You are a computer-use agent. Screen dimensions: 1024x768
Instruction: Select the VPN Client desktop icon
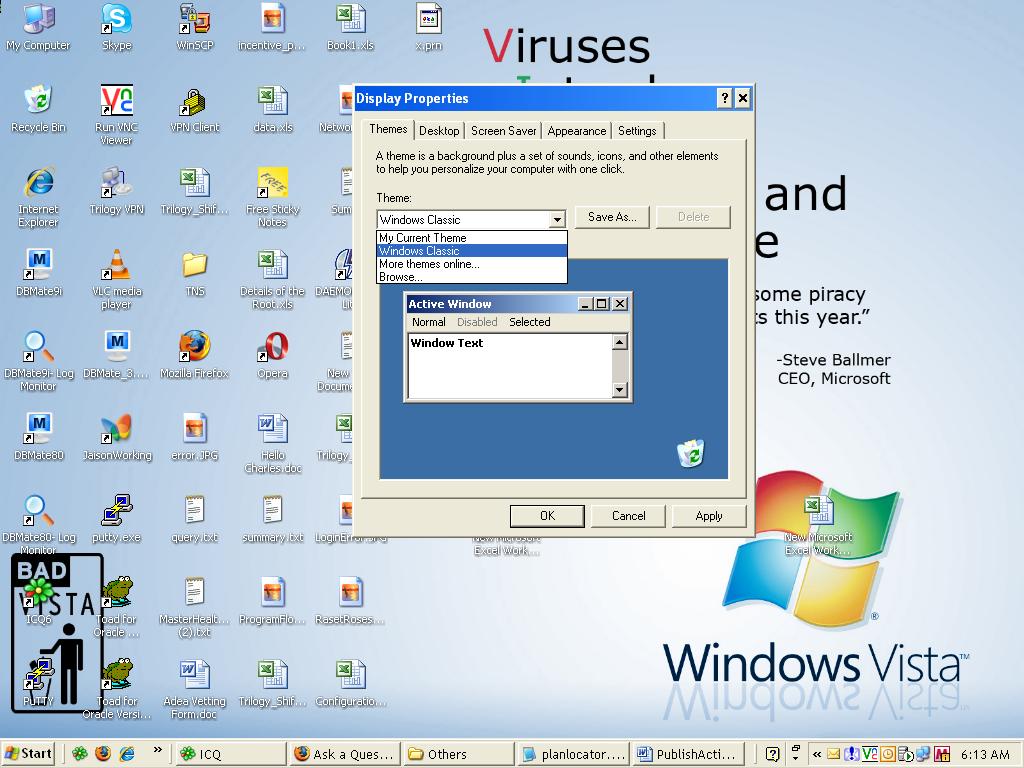(x=195, y=108)
